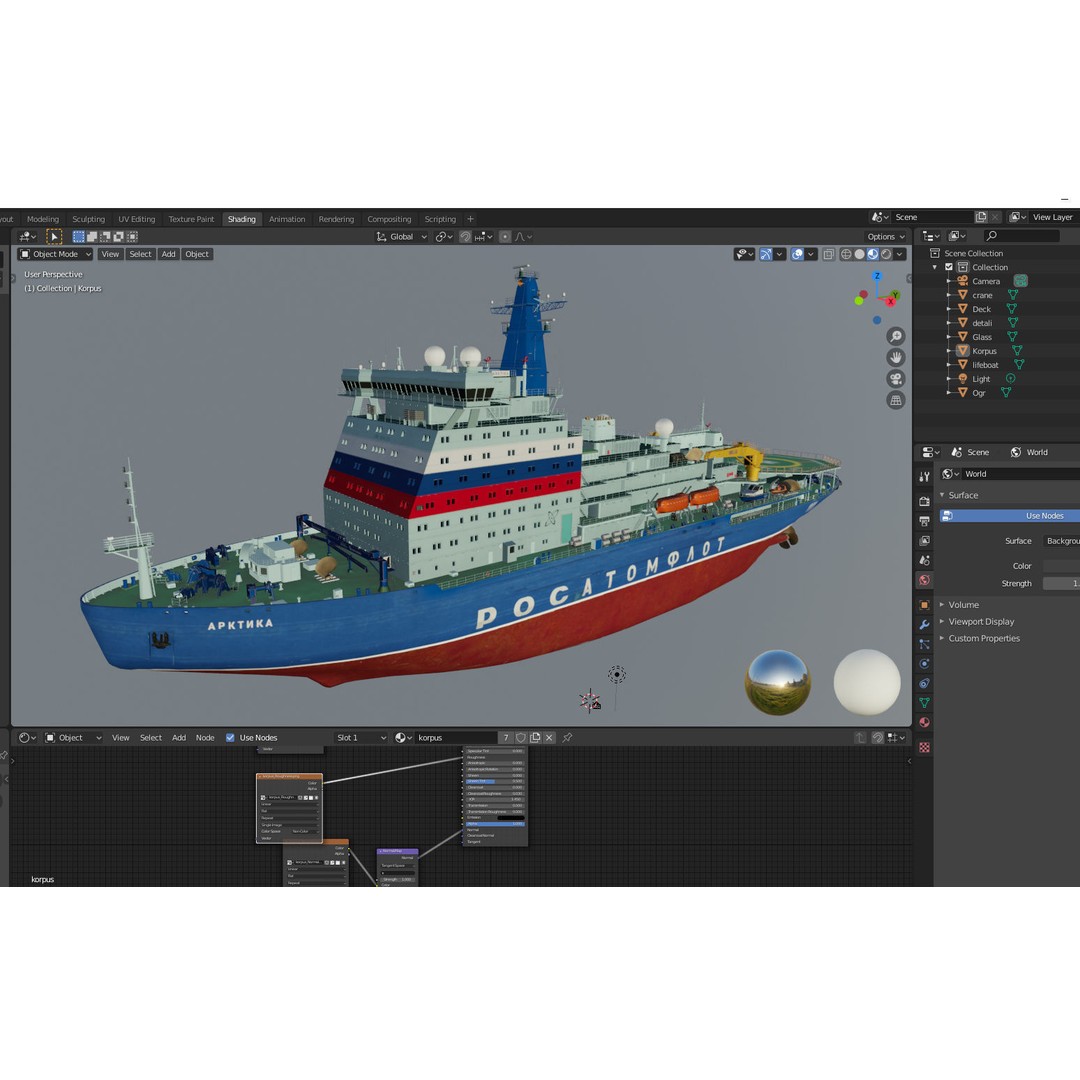This screenshot has height=1080, width=1080.
Task: Open the shading options dropdown arrow
Action: pyautogui.click(x=900, y=254)
